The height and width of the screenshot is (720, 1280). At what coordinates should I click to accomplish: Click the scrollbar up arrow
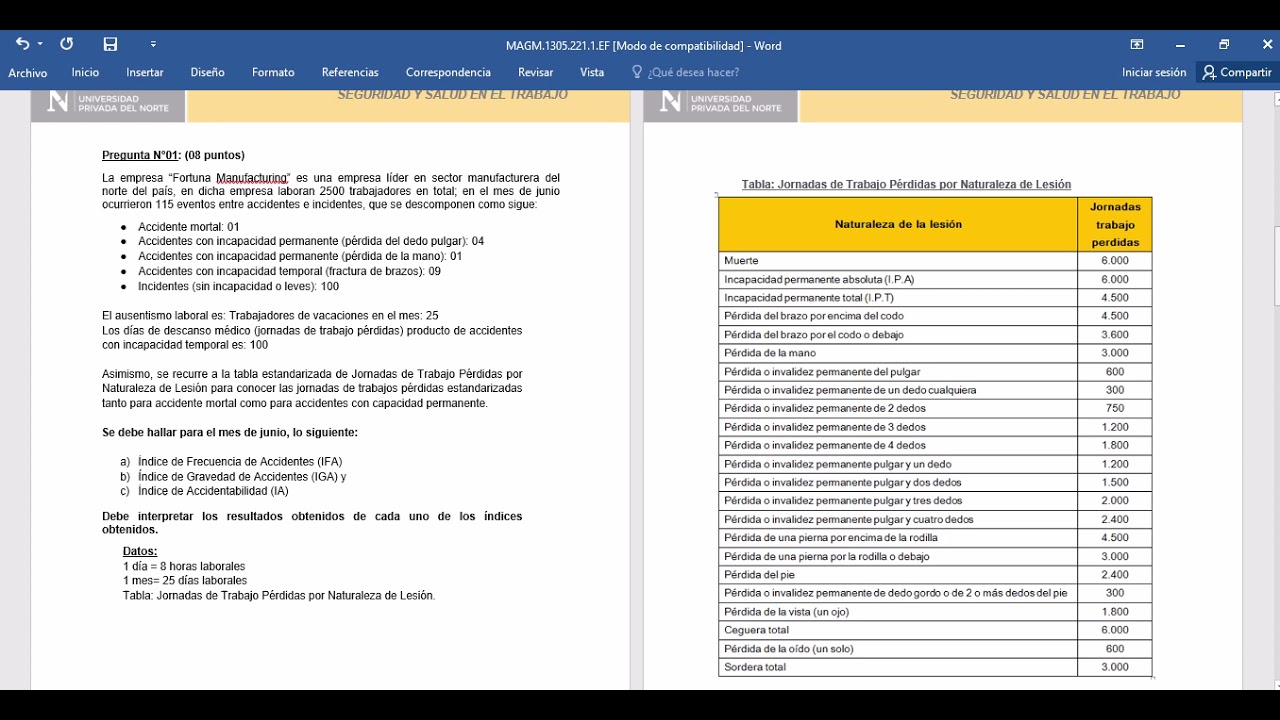[1276, 99]
